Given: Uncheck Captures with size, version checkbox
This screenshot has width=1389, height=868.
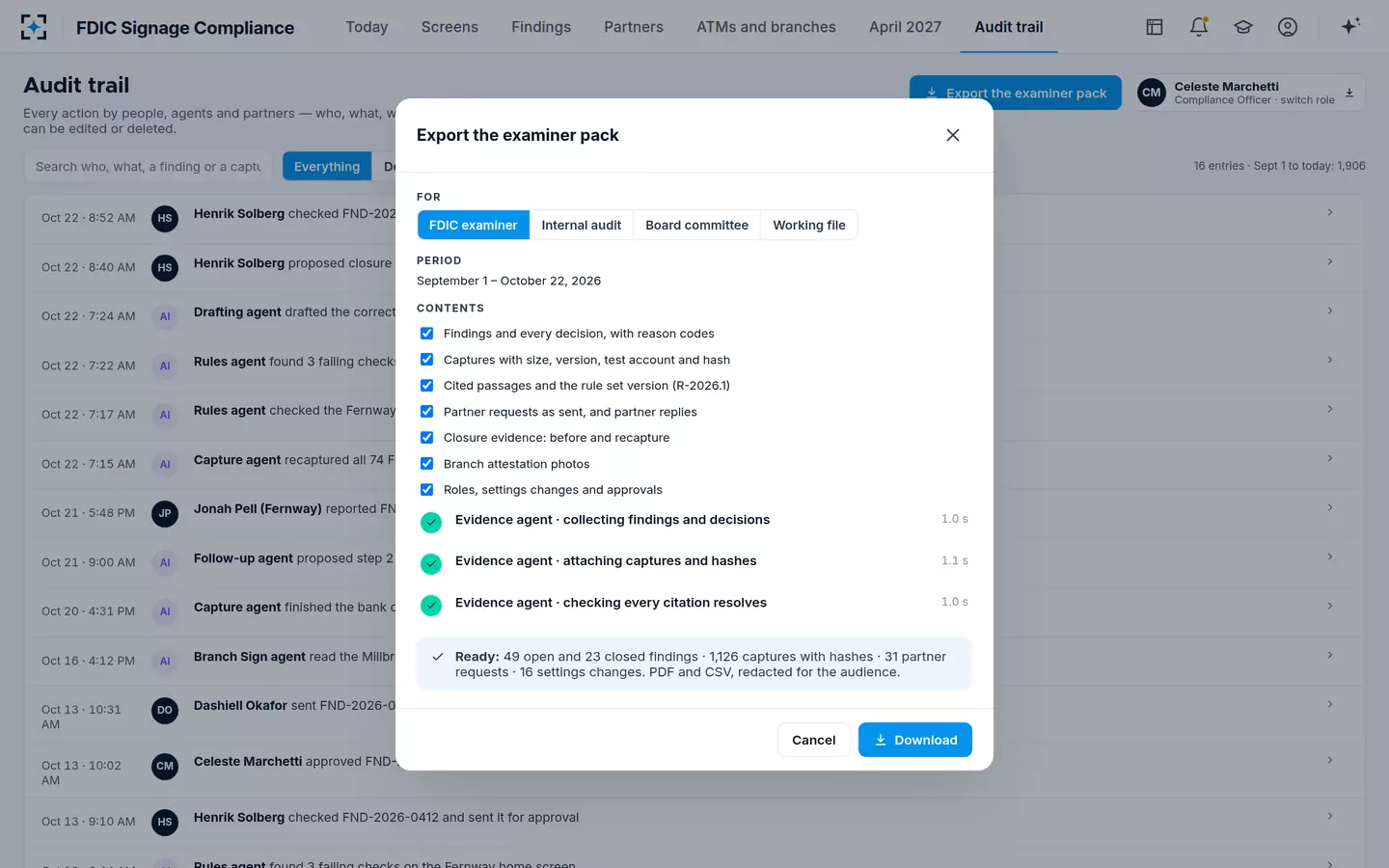Looking at the screenshot, I should [x=426, y=360].
